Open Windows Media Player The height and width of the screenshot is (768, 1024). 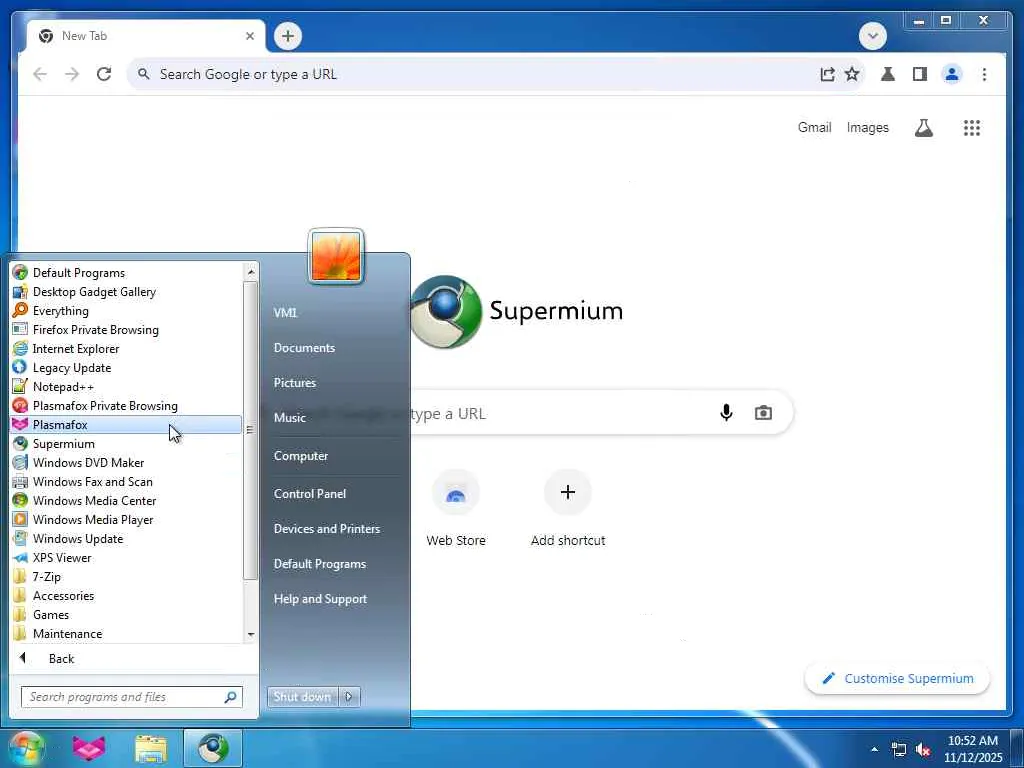126,520
